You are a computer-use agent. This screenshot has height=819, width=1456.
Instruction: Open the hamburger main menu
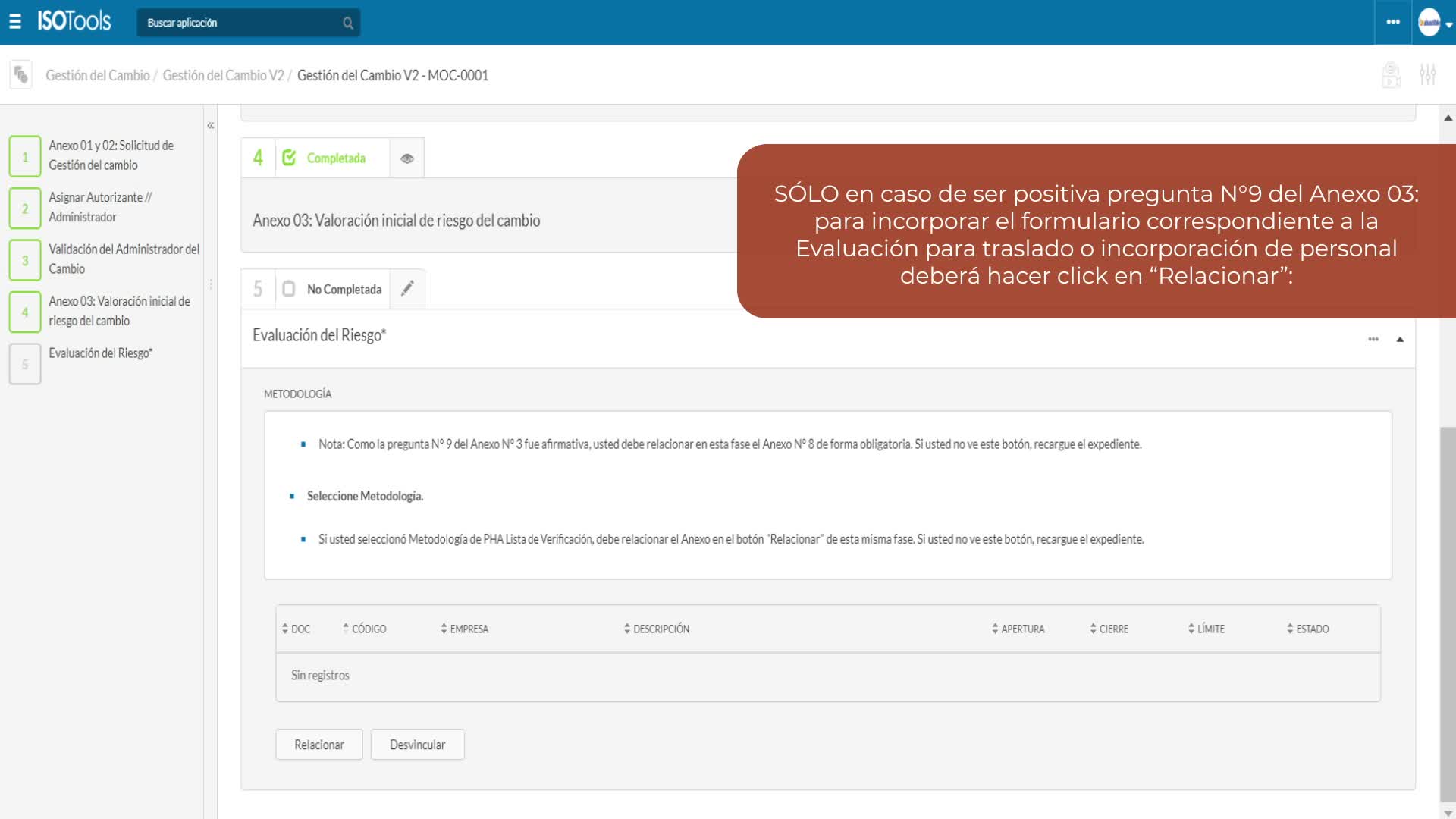tap(15, 22)
